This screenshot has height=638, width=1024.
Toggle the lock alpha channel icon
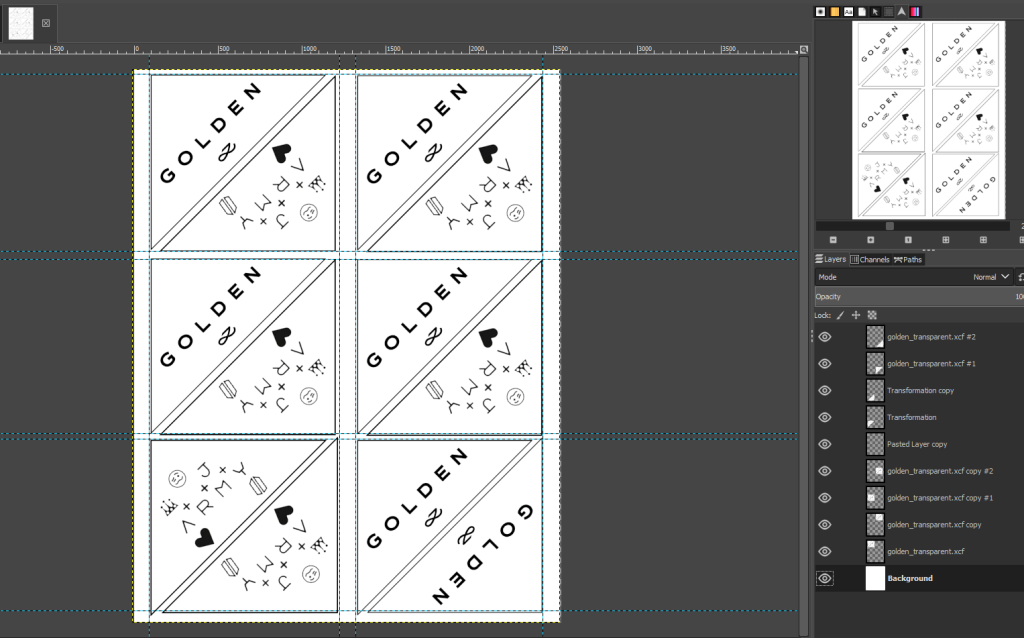pos(872,315)
